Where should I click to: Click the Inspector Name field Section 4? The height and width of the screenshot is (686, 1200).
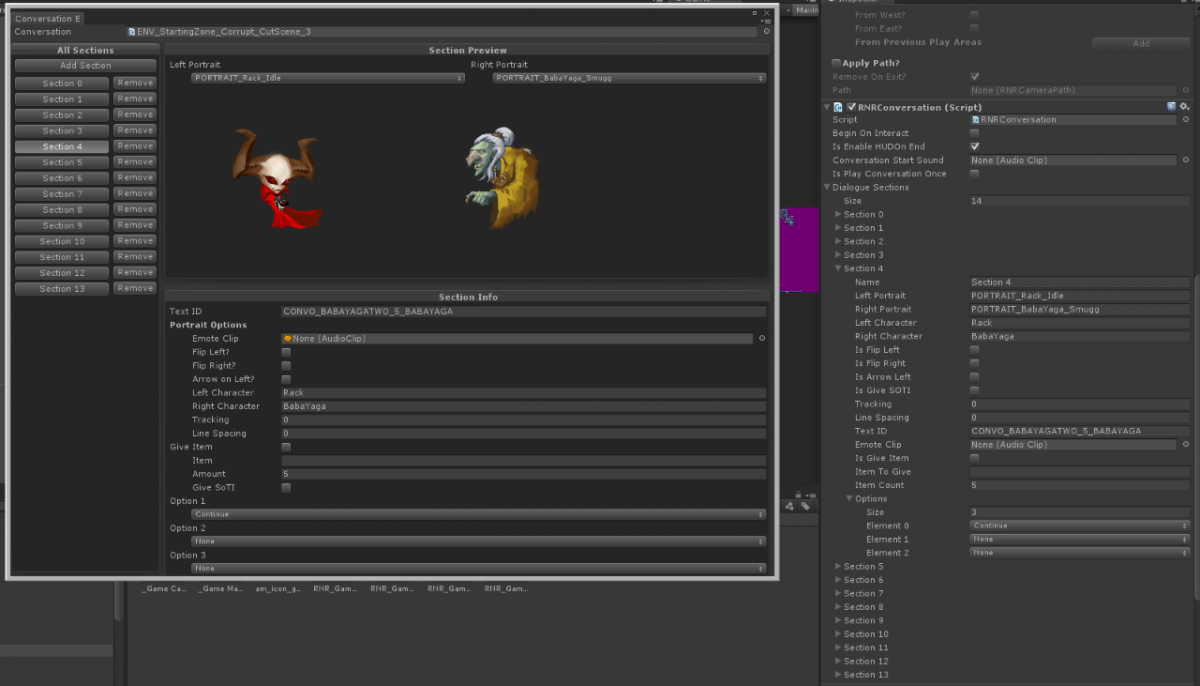[1080, 283]
